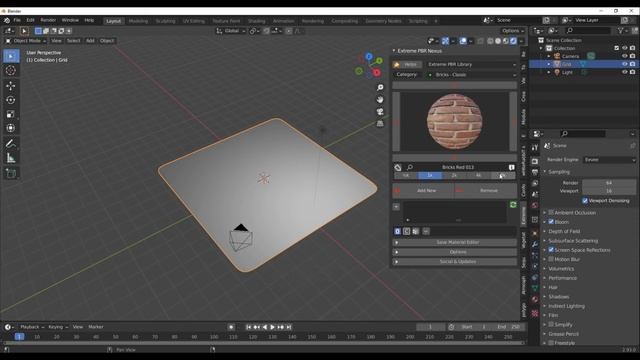Open the Add menu in viewport header
Viewport: 640px width, 360px height.
(90, 41)
